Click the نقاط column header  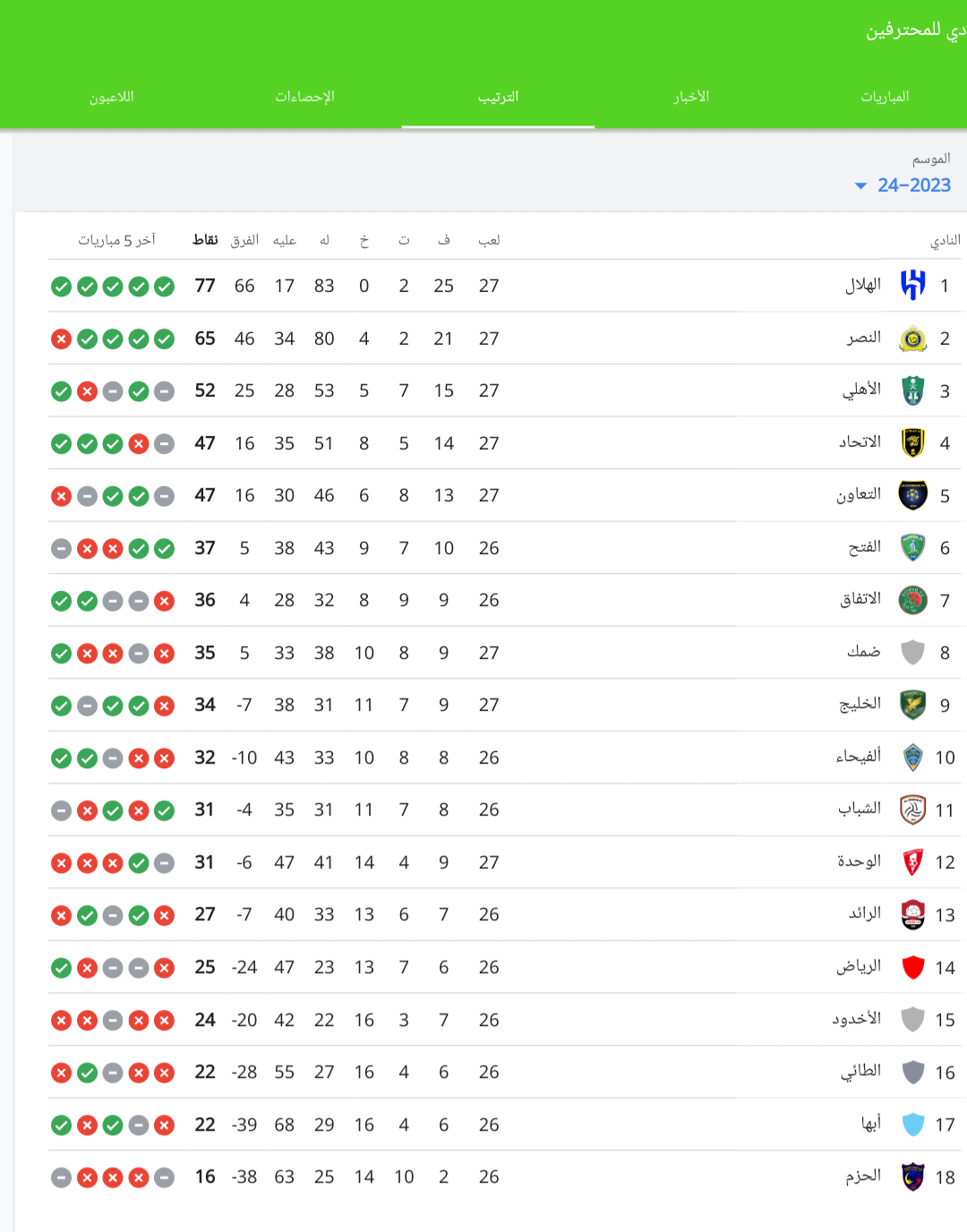(x=205, y=239)
